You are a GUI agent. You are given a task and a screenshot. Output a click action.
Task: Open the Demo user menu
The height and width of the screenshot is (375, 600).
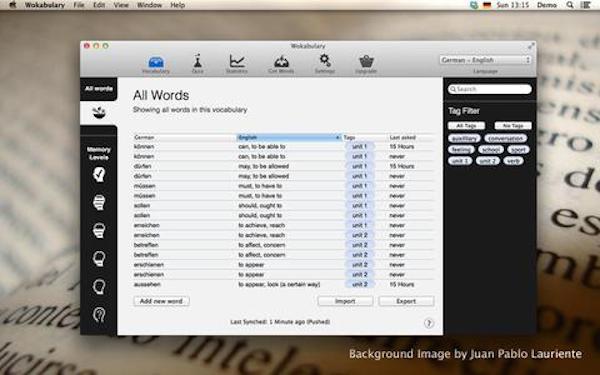[x=547, y=5]
